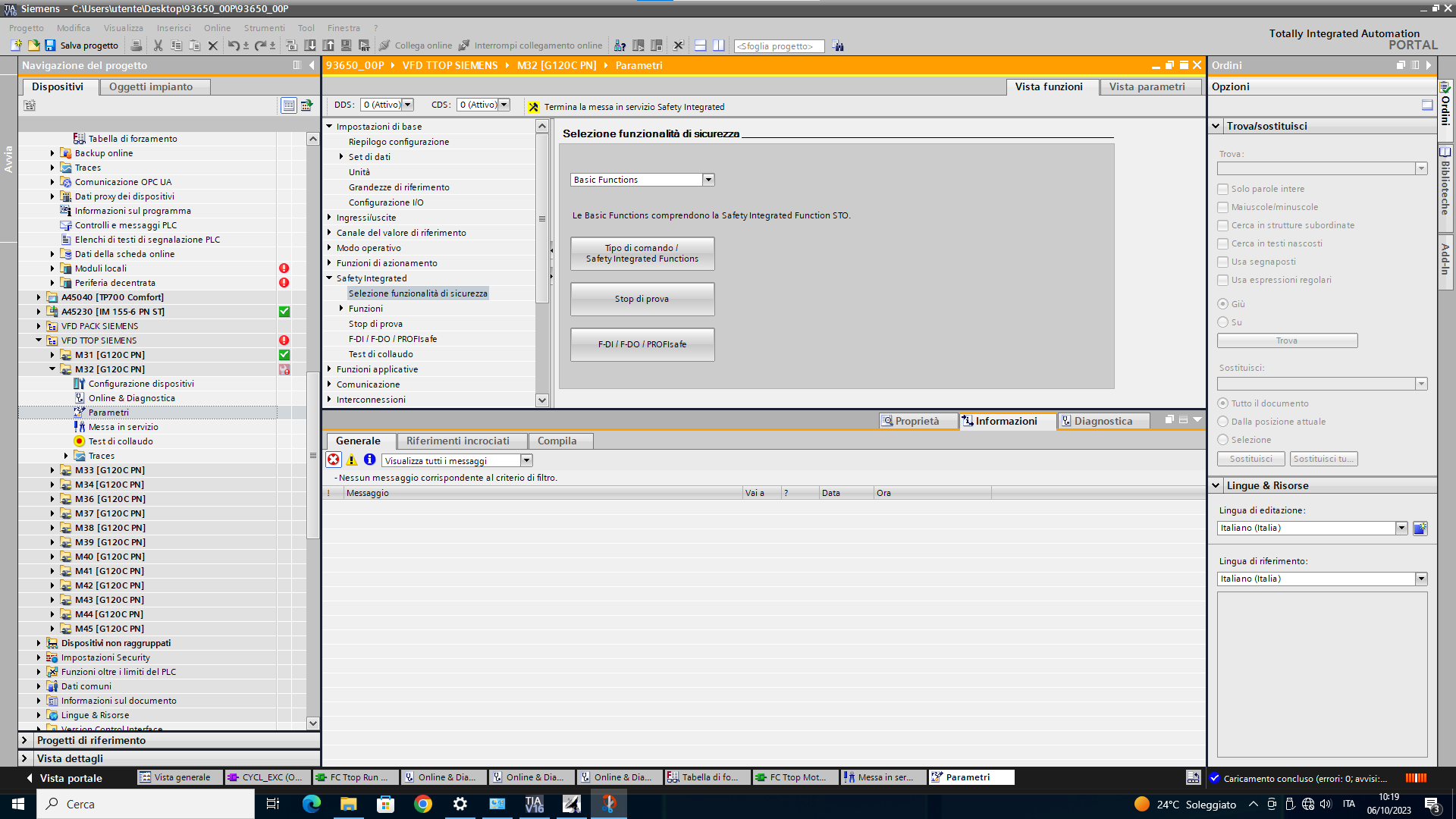
Task: Click the Sfoglia progetto search field
Action: (779, 46)
